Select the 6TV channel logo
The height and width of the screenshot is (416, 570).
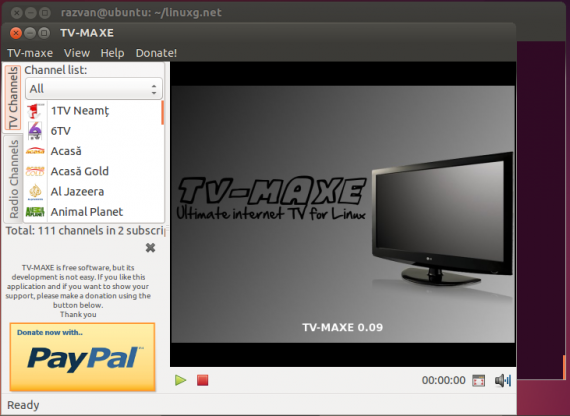pyautogui.click(x=35, y=131)
